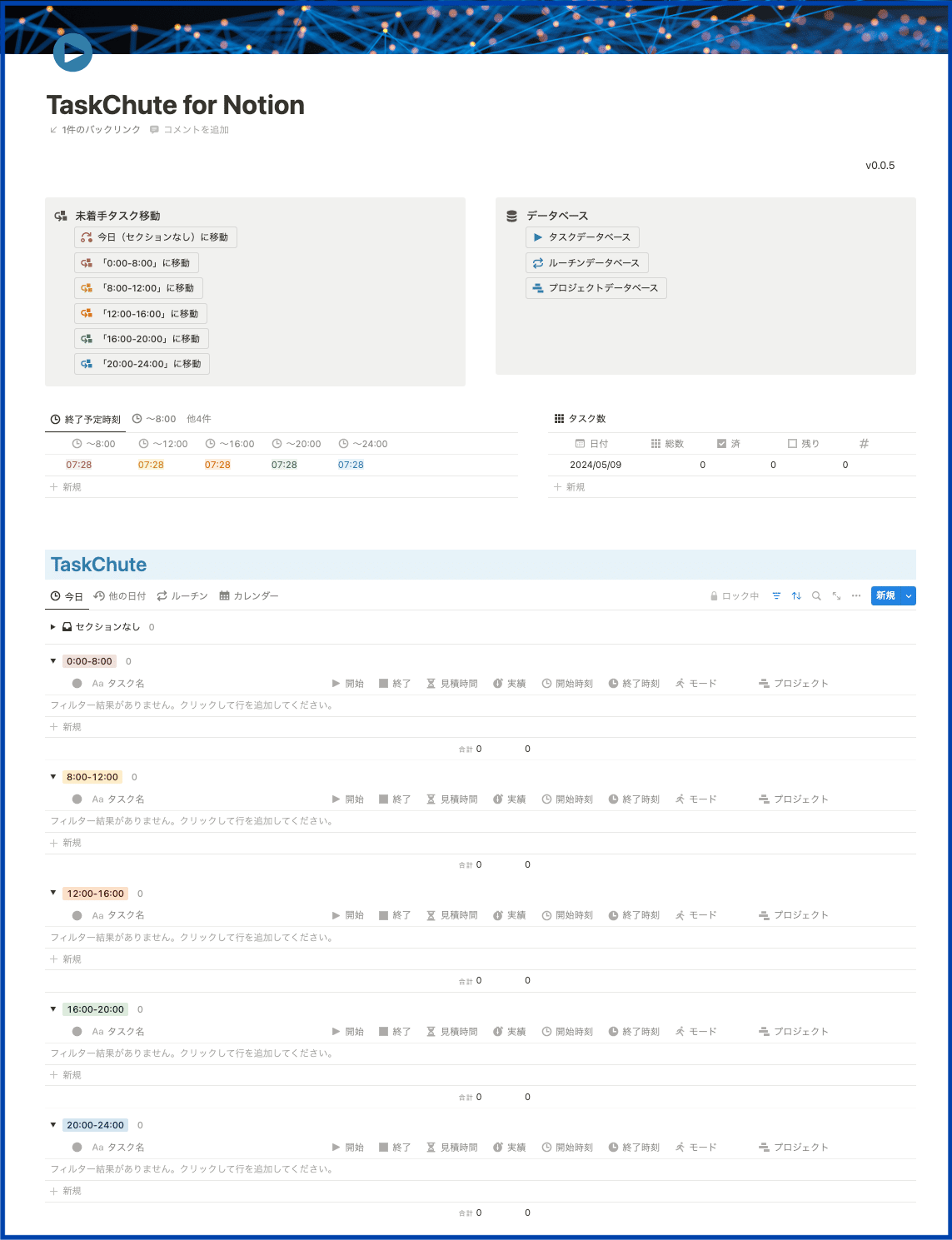Open the 新規 button's dropdown chevron
Viewport: 952px width, 1240px height.
point(910,595)
